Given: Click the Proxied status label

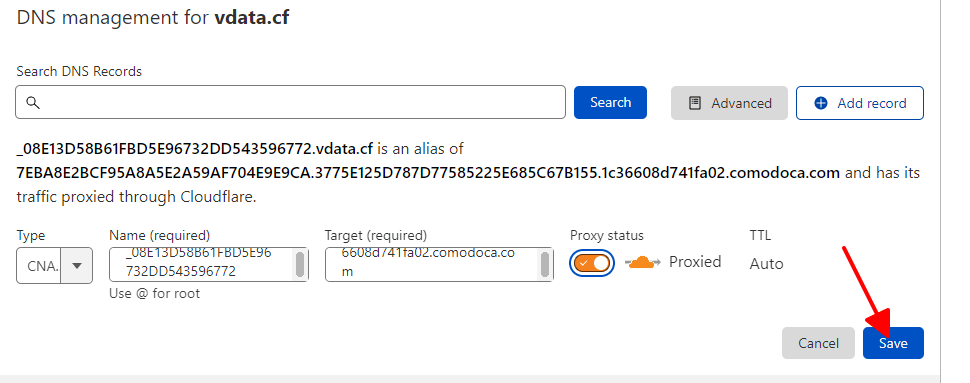Looking at the screenshot, I should tap(695, 262).
